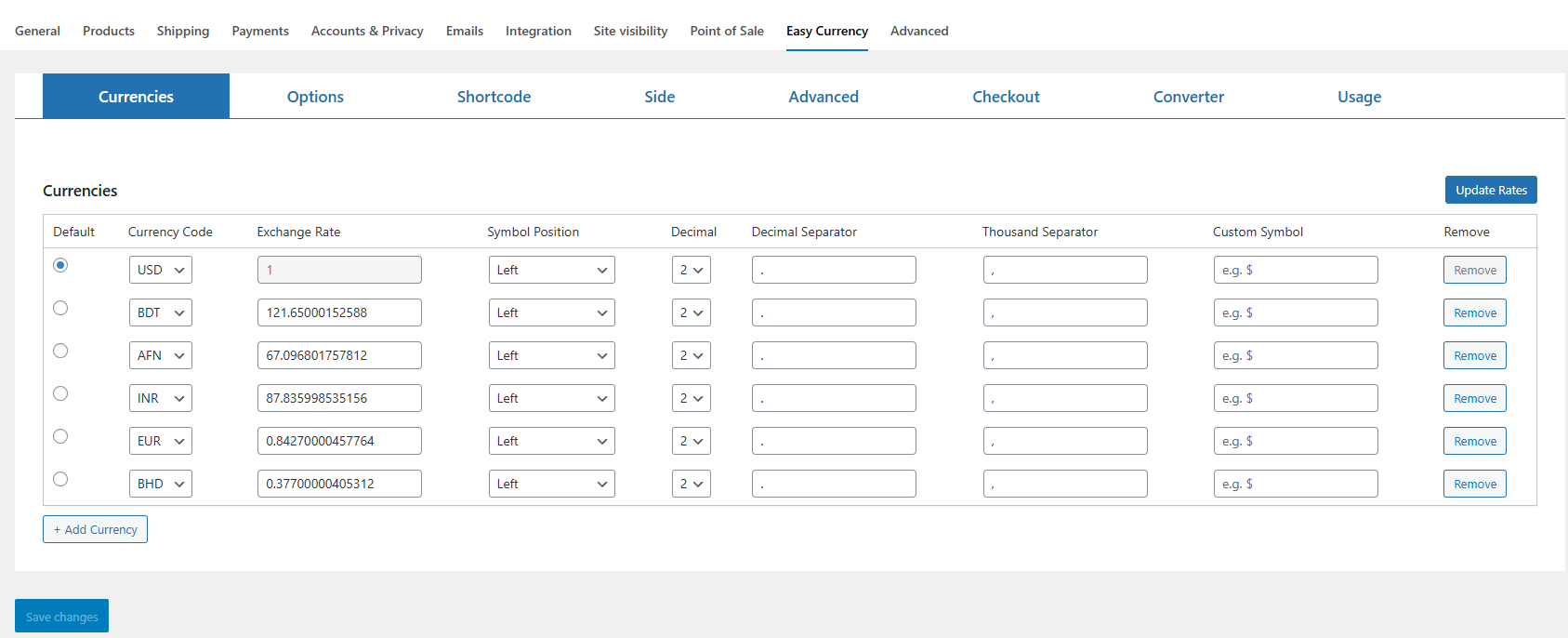
Task: Switch to Site visibility settings
Action: pos(630,31)
